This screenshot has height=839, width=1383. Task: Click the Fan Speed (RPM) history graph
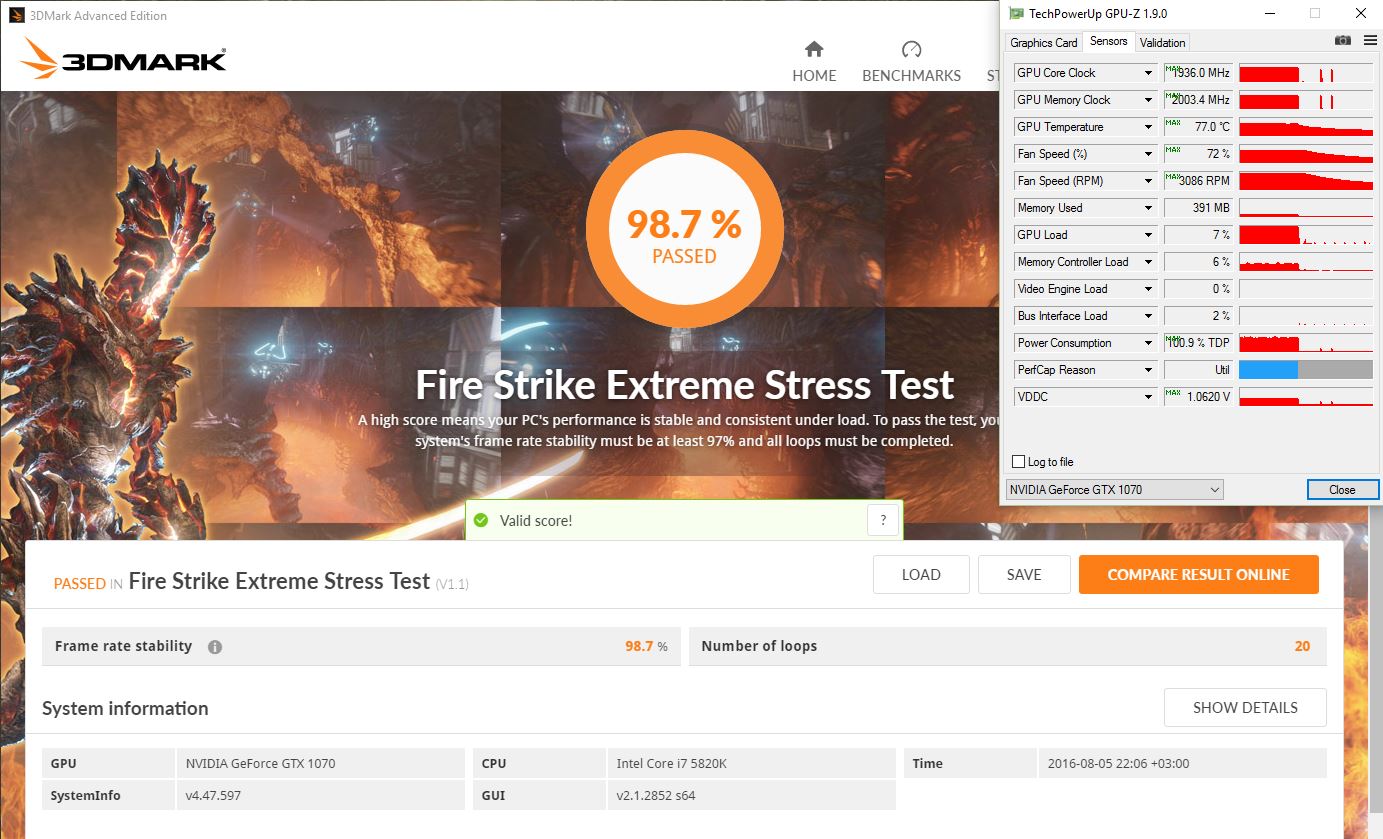tap(1306, 181)
